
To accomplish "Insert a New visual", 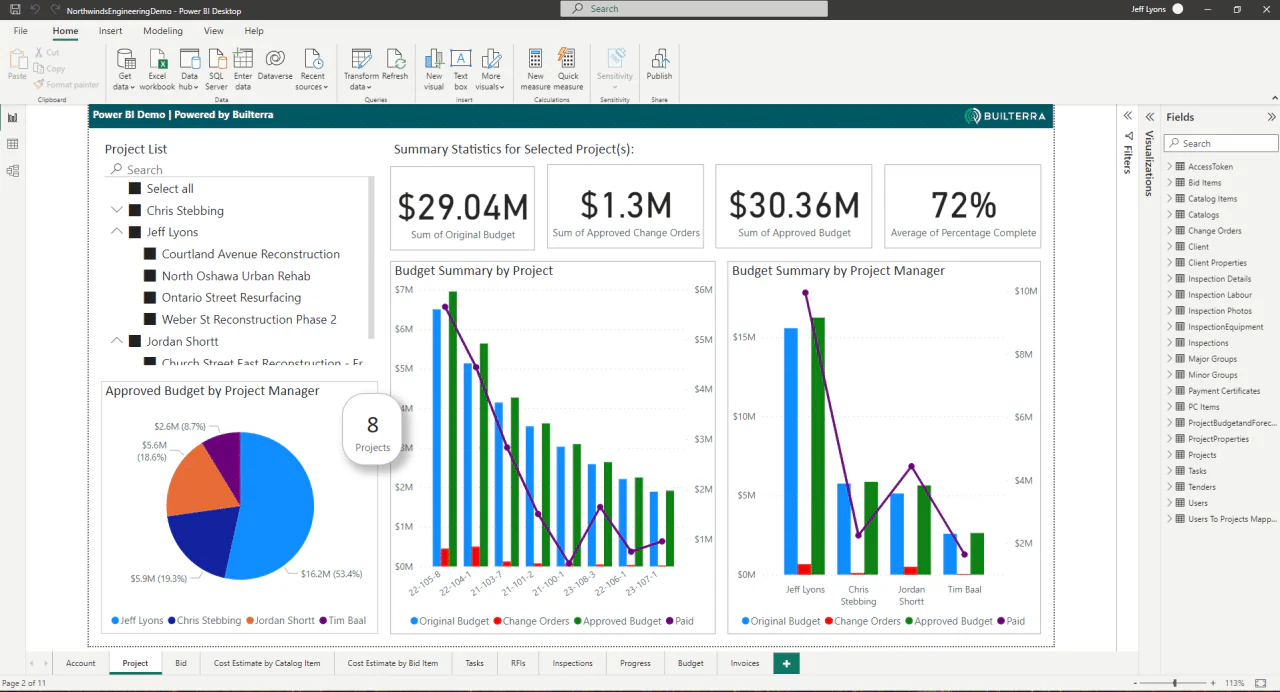I will 434,70.
